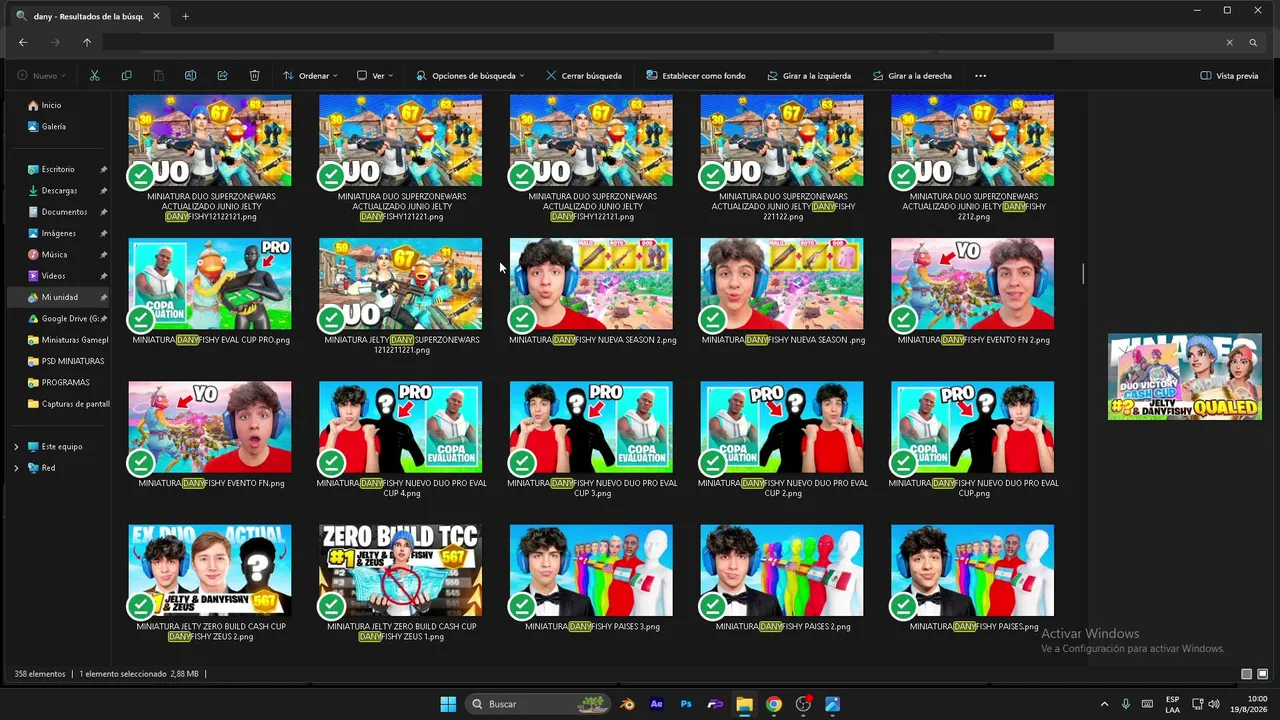Select the DANYFISHY EVAL CUP PRO thumbnail
1280x720 pixels.
[210, 284]
